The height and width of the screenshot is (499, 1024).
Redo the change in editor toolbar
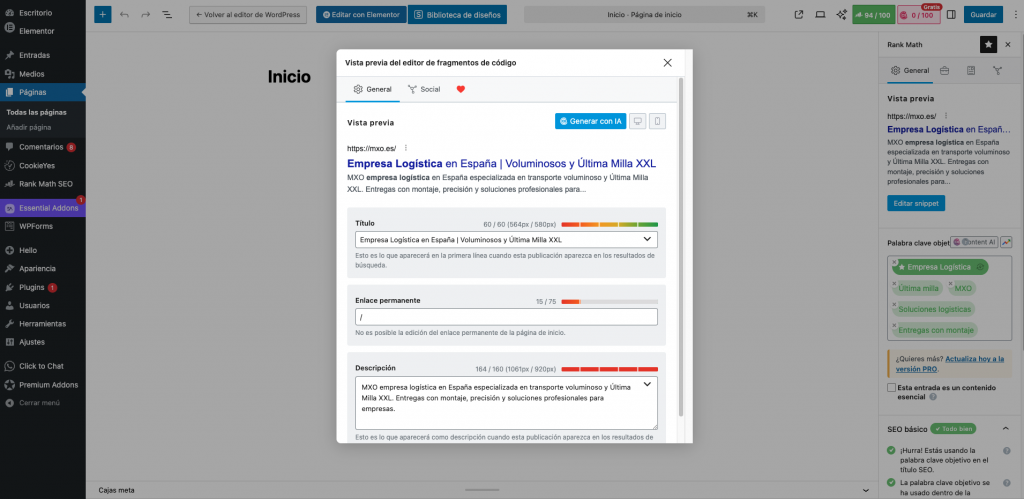click(146, 14)
